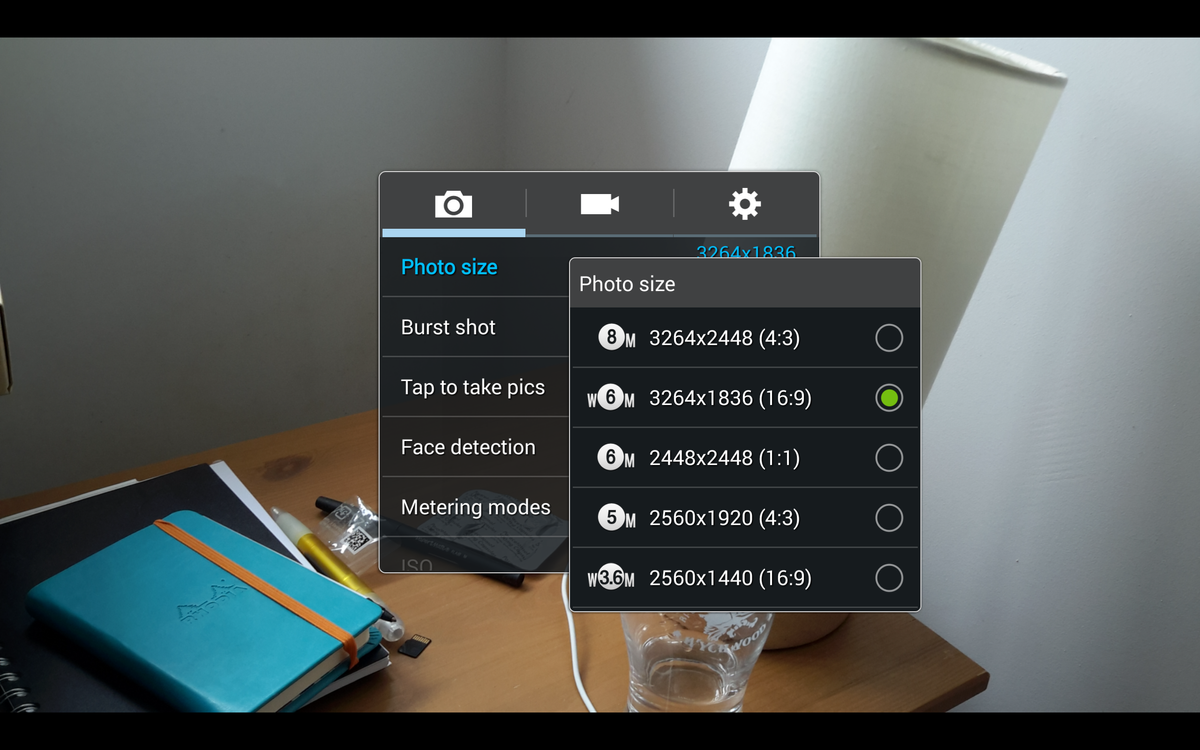Switch to the camera mode tab
Image resolution: width=1200 pixels, height=750 pixels.
point(453,203)
